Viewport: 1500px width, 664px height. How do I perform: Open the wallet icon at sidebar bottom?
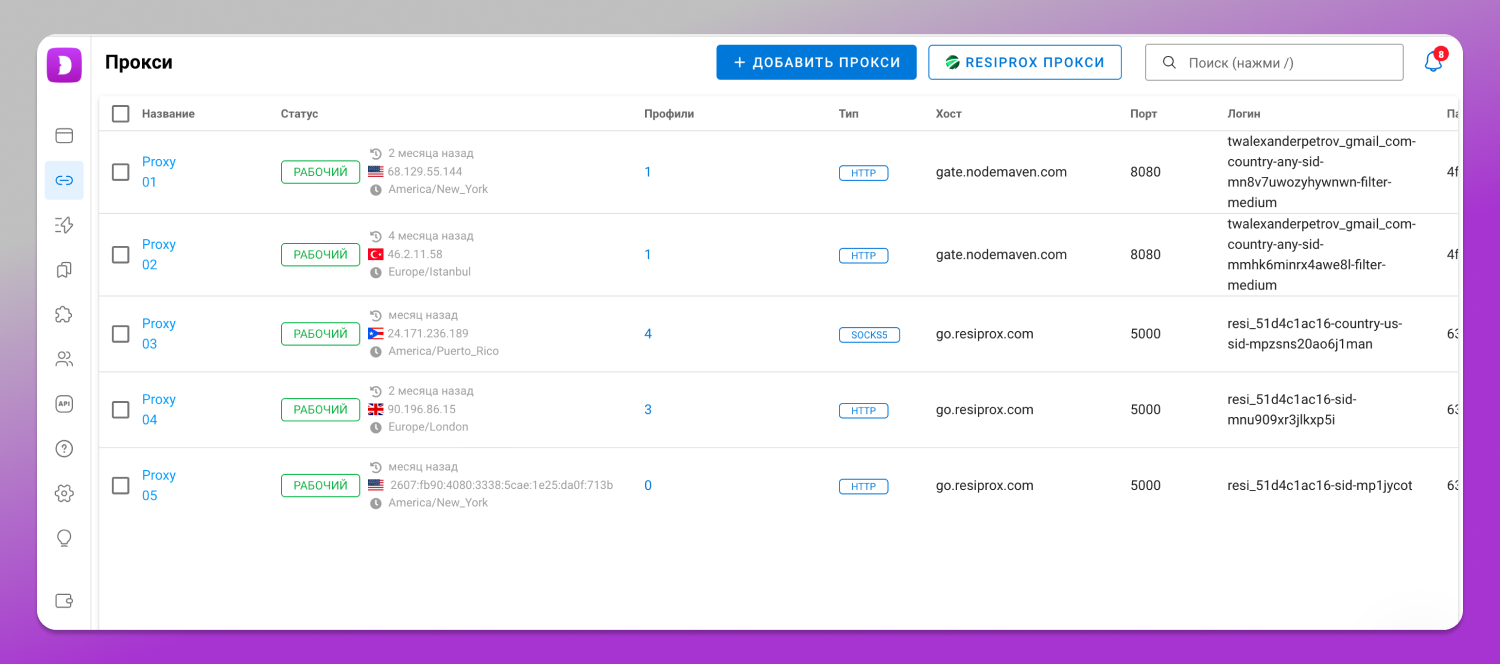click(x=64, y=601)
